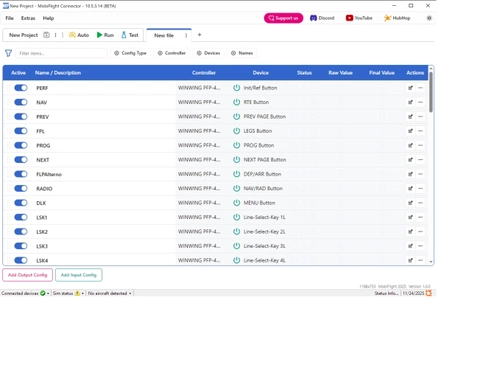This screenshot has width=500, height=376.
Task: Click Add Output Config button
Action: 28,275
